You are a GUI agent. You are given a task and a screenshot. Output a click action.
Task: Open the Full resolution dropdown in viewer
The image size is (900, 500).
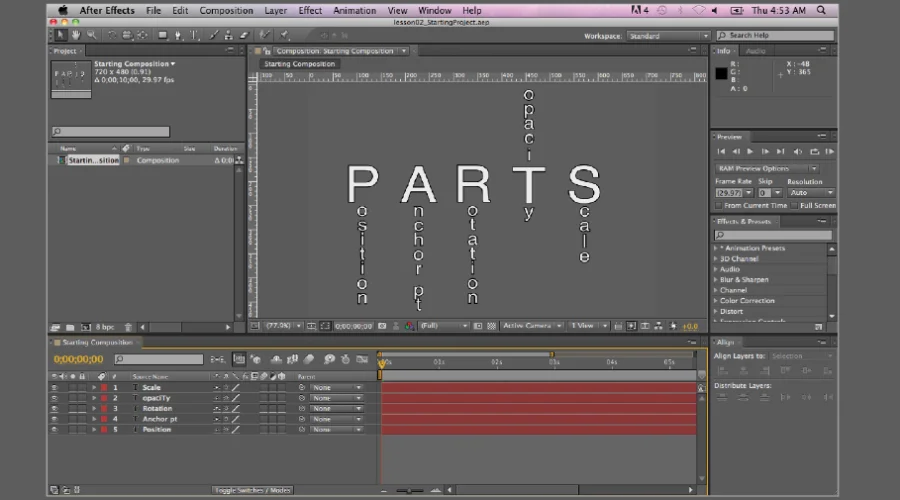pos(444,326)
